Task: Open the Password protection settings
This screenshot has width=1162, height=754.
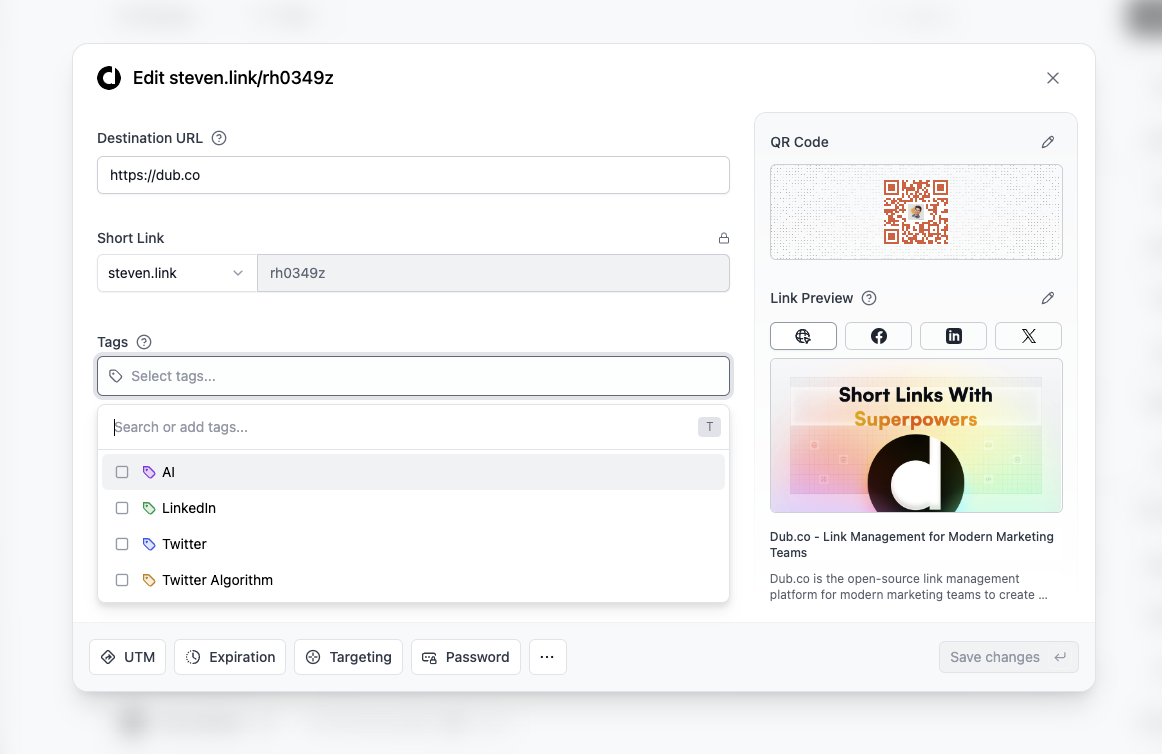Action: coord(466,657)
